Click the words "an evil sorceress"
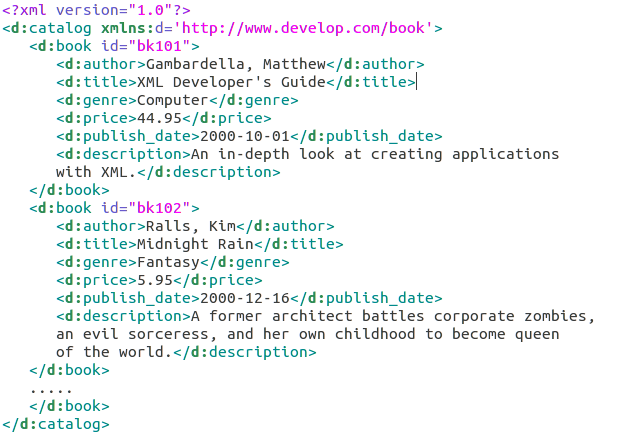This screenshot has height=436, width=618. (x=132, y=334)
